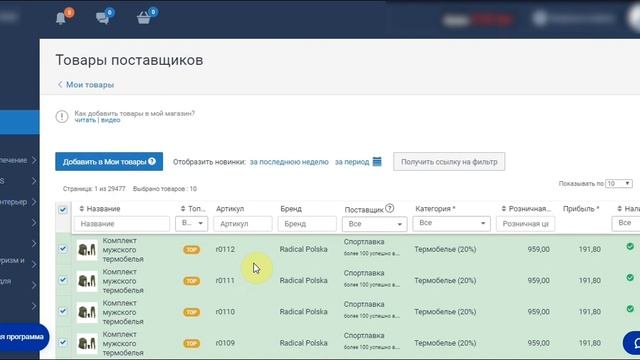Screen dimensions: 640x360
Task: Open the notifications bell icon
Action: point(61,18)
